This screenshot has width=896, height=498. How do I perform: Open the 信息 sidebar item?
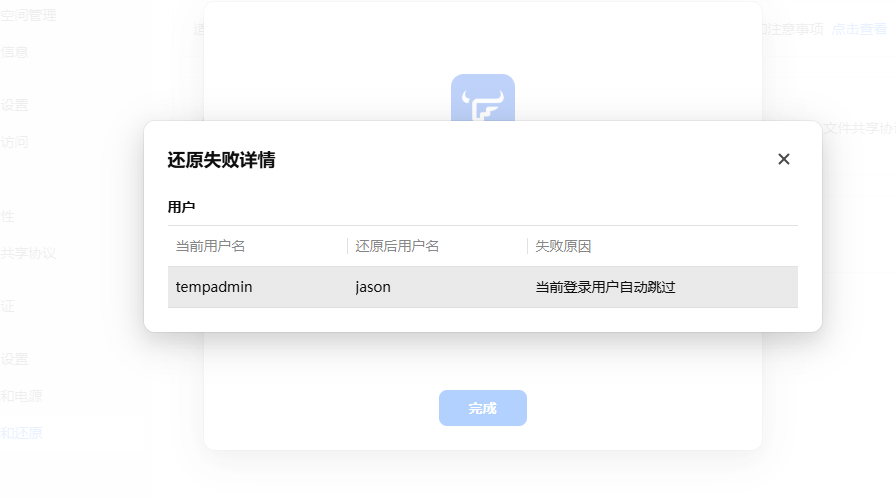pyautogui.click(x=14, y=52)
